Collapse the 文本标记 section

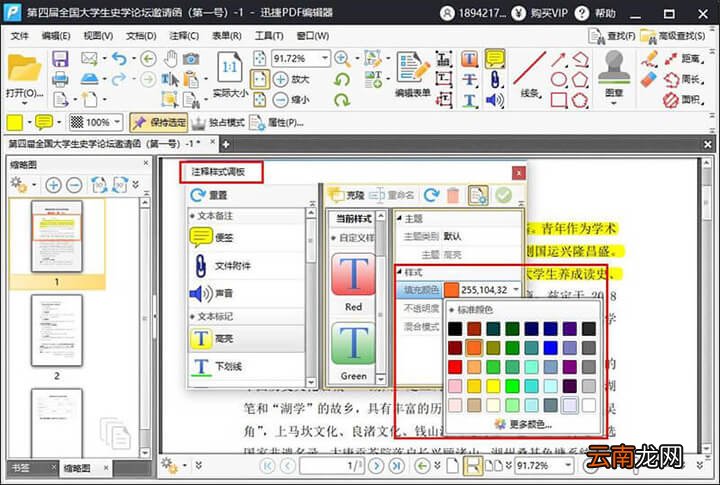click(x=192, y=317)
